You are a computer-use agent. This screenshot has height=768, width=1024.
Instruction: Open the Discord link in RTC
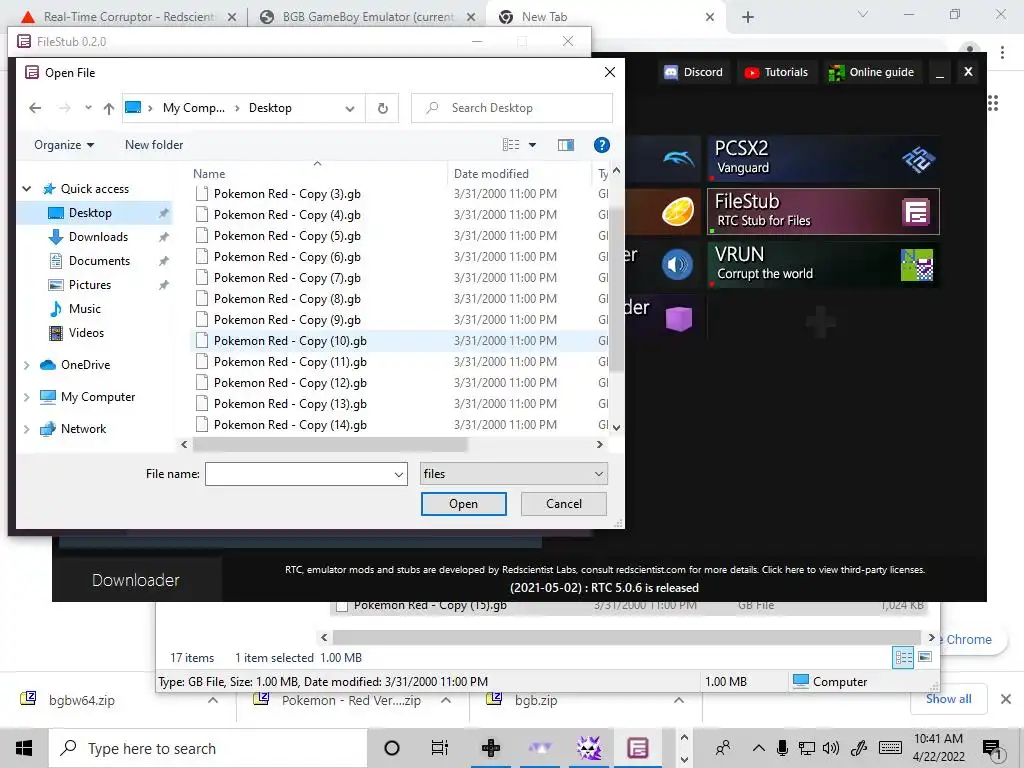(x=694, y=72)
